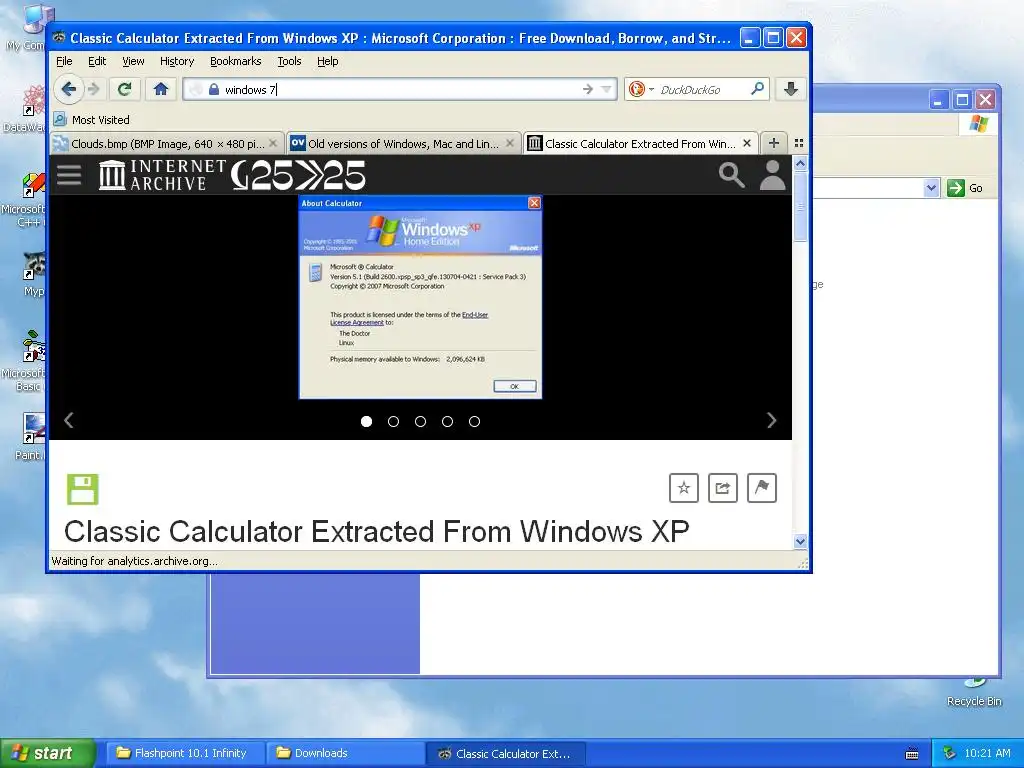Click the browser Forward arrow
The image size is (1024, 768).
[x=94, y=89]
